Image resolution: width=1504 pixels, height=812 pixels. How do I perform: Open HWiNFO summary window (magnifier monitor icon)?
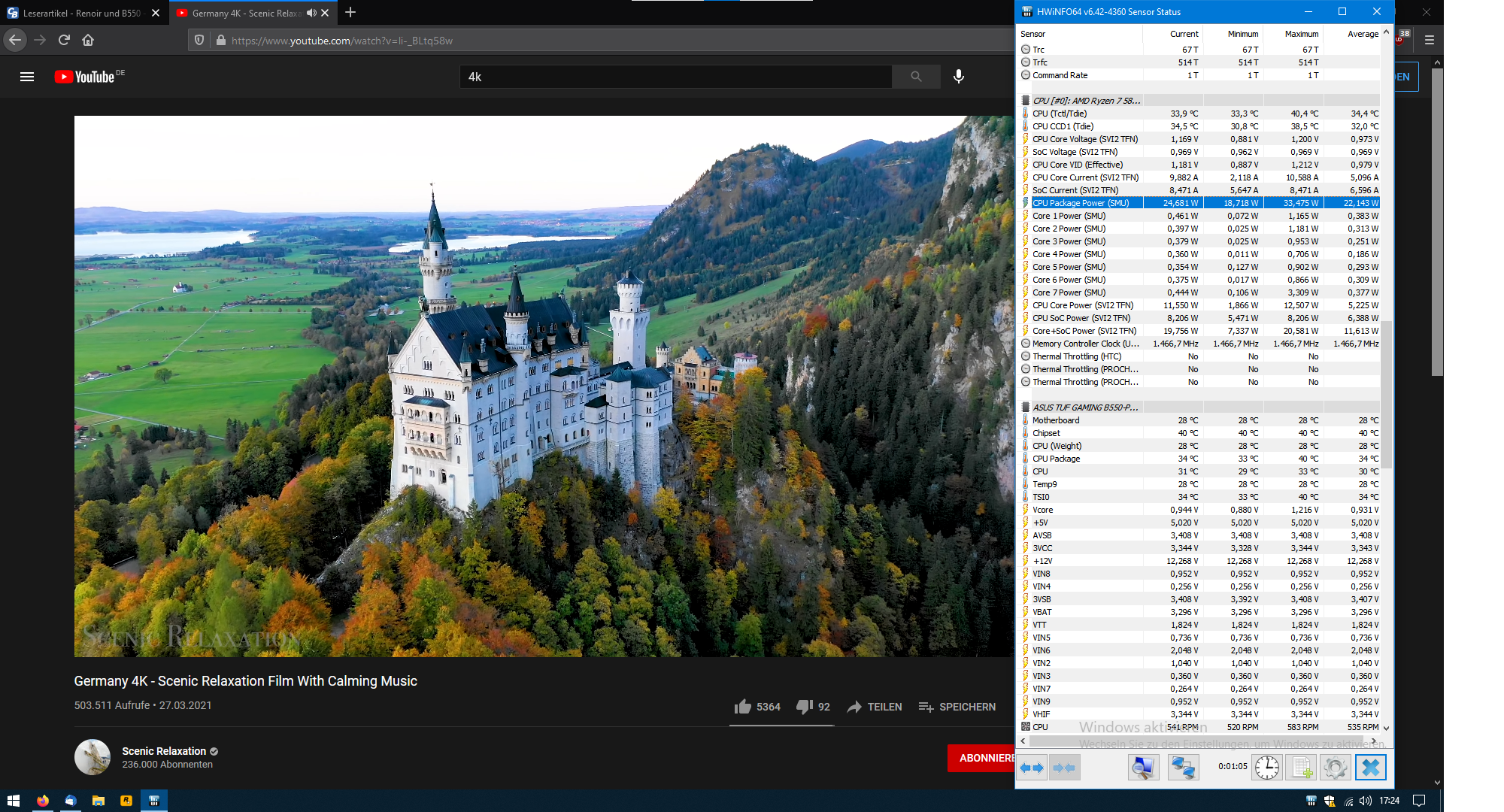tap(1143, 768)
